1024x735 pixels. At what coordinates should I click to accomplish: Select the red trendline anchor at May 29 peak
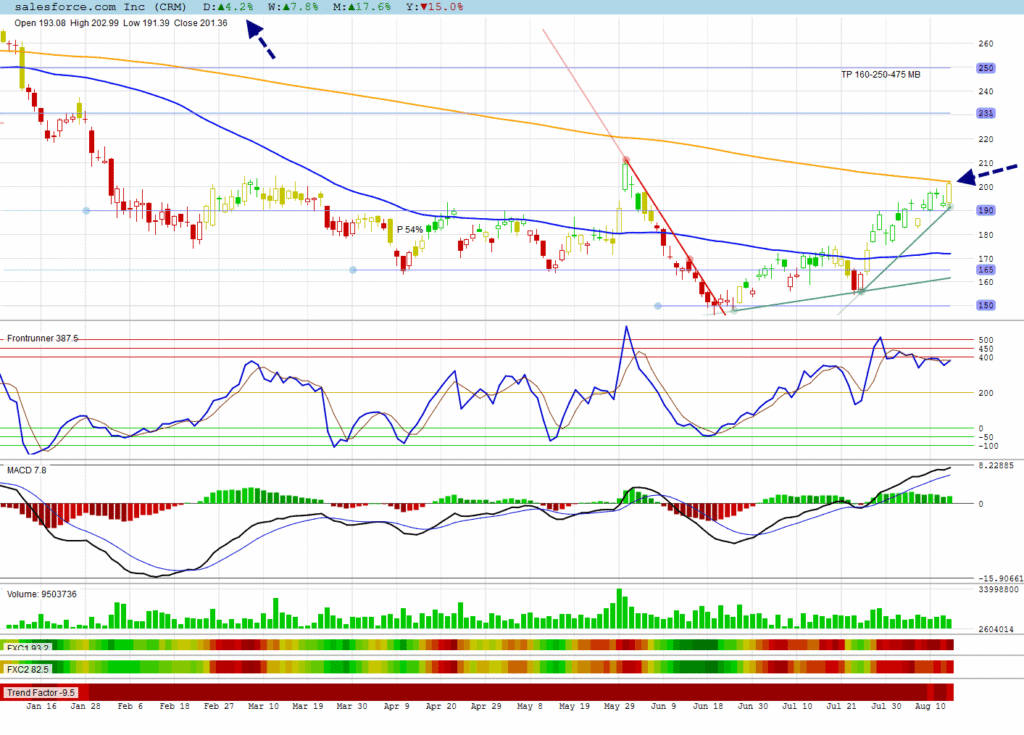[626, 160]
